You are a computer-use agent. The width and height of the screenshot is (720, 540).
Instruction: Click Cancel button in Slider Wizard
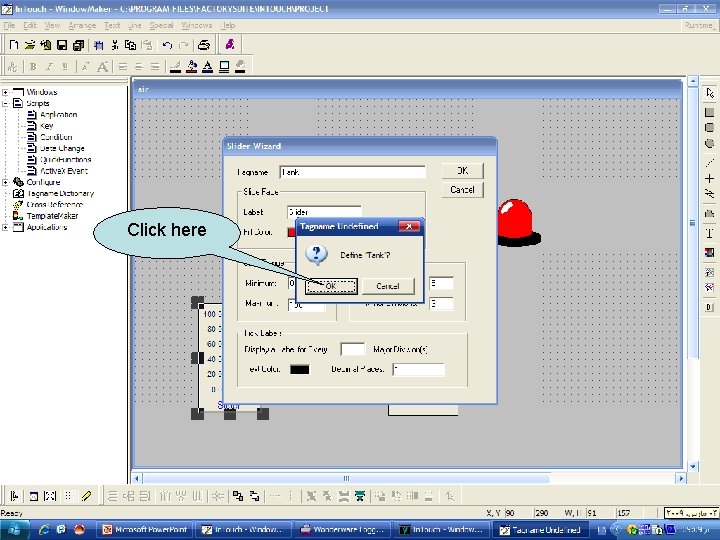[x=462, y=190]
